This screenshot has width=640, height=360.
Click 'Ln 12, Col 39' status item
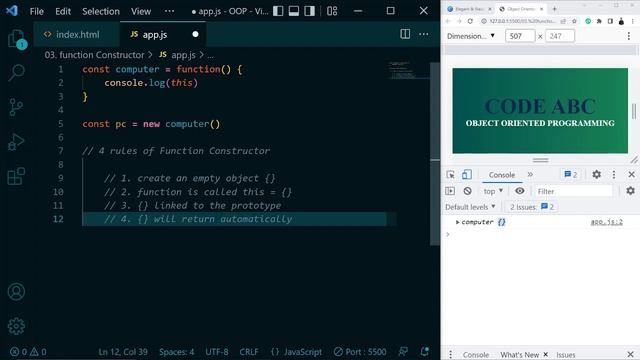(x=123, y=351)
